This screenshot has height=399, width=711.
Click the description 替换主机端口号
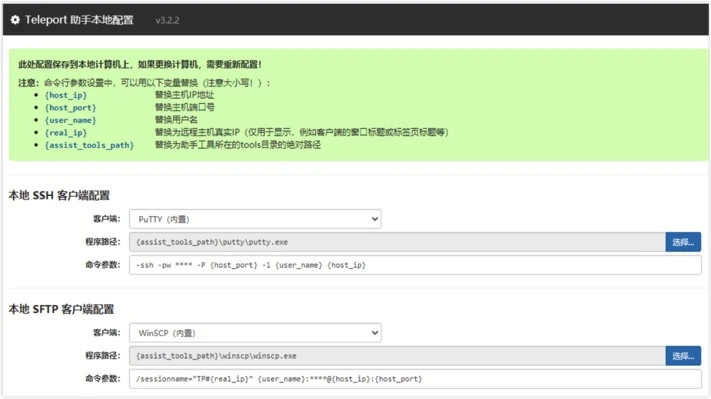(x=185, y=107)
